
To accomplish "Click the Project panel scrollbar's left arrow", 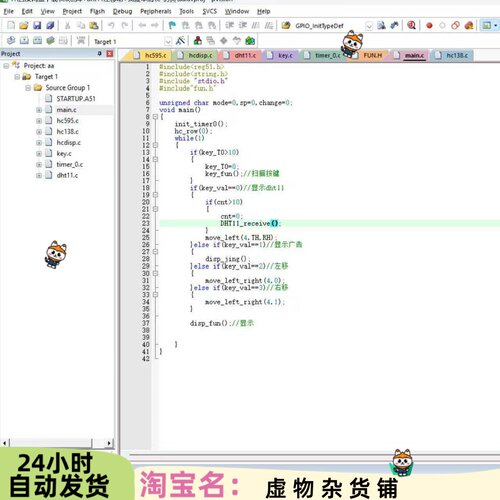I will (x=5, y=443).
